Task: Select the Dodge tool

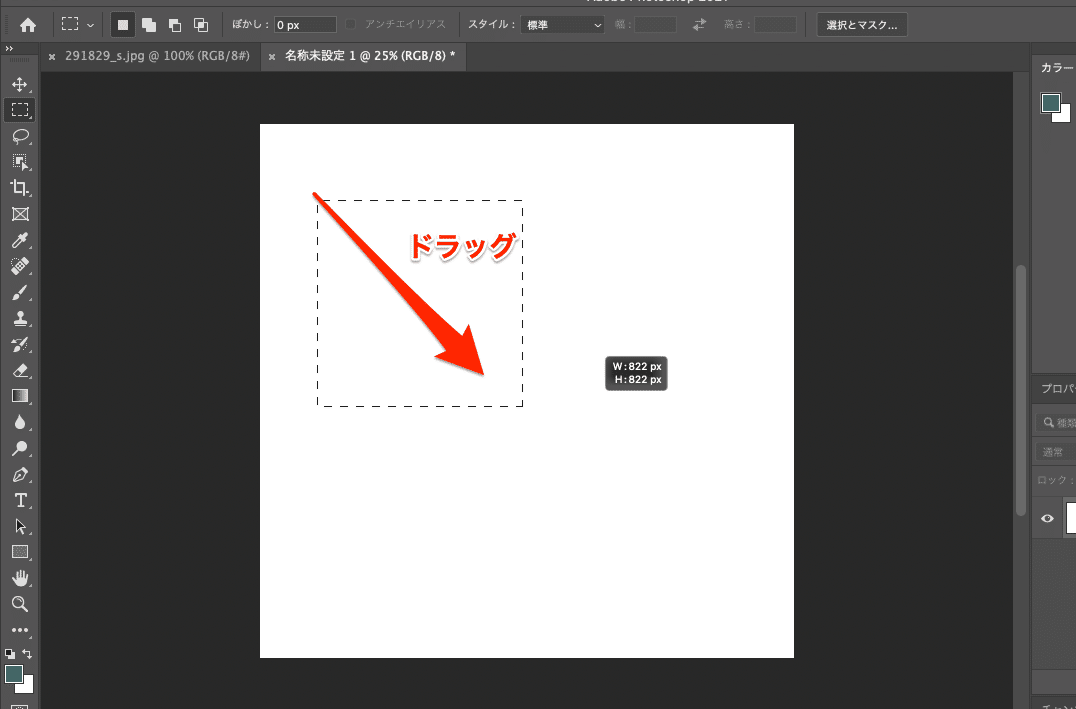Action: pyautogui.click(x=20, y=448)
